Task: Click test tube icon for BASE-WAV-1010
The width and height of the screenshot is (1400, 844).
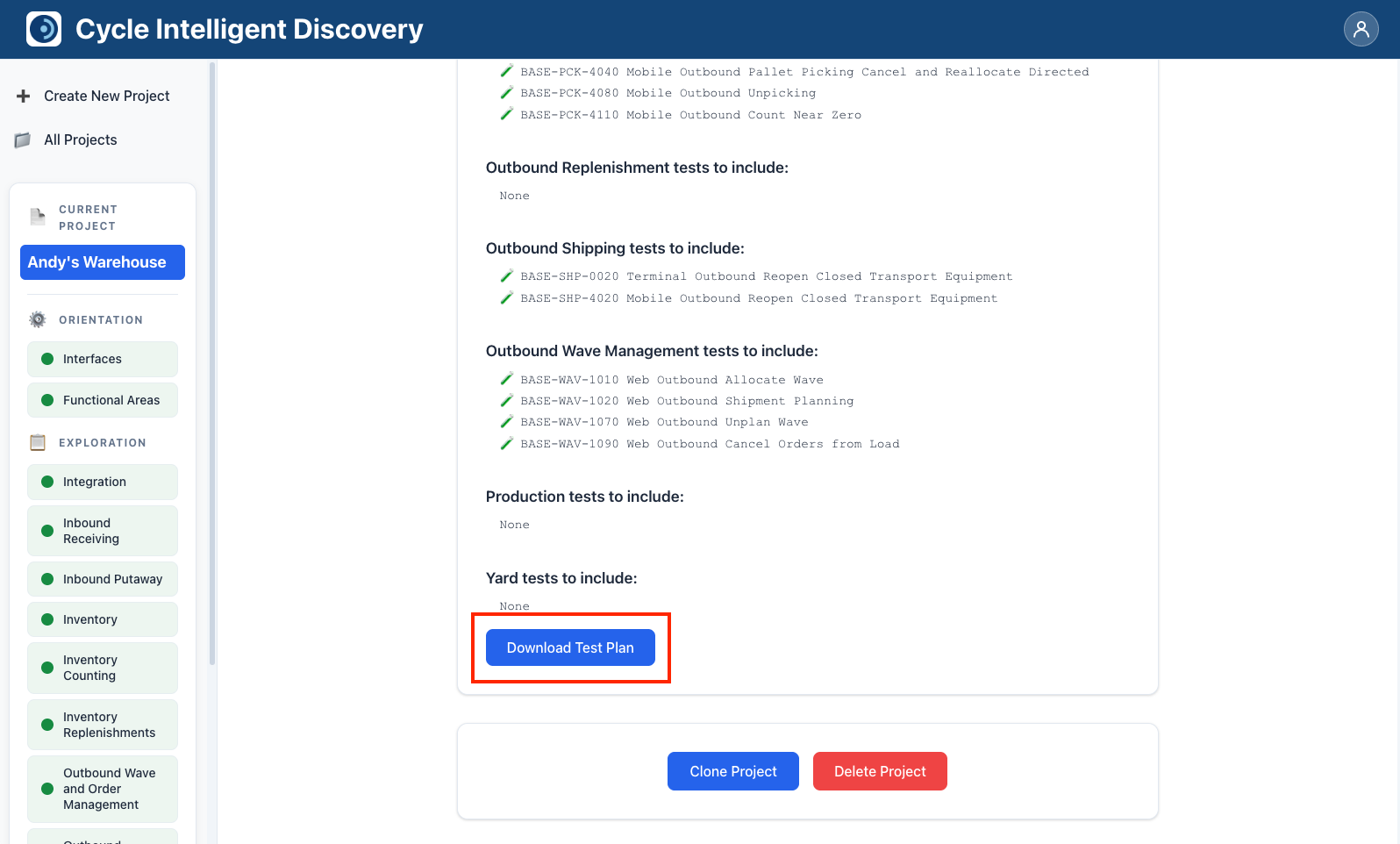Action: coord(507,379)
